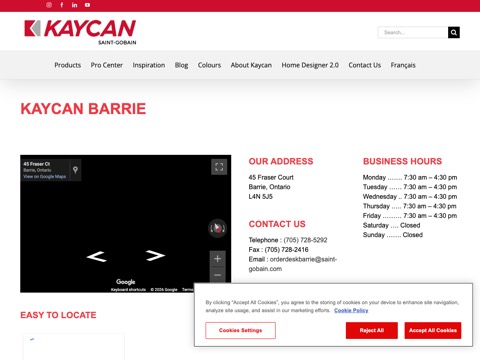
Task: Select the Fax (705) 728-2416 text
Action: [278, 250]
